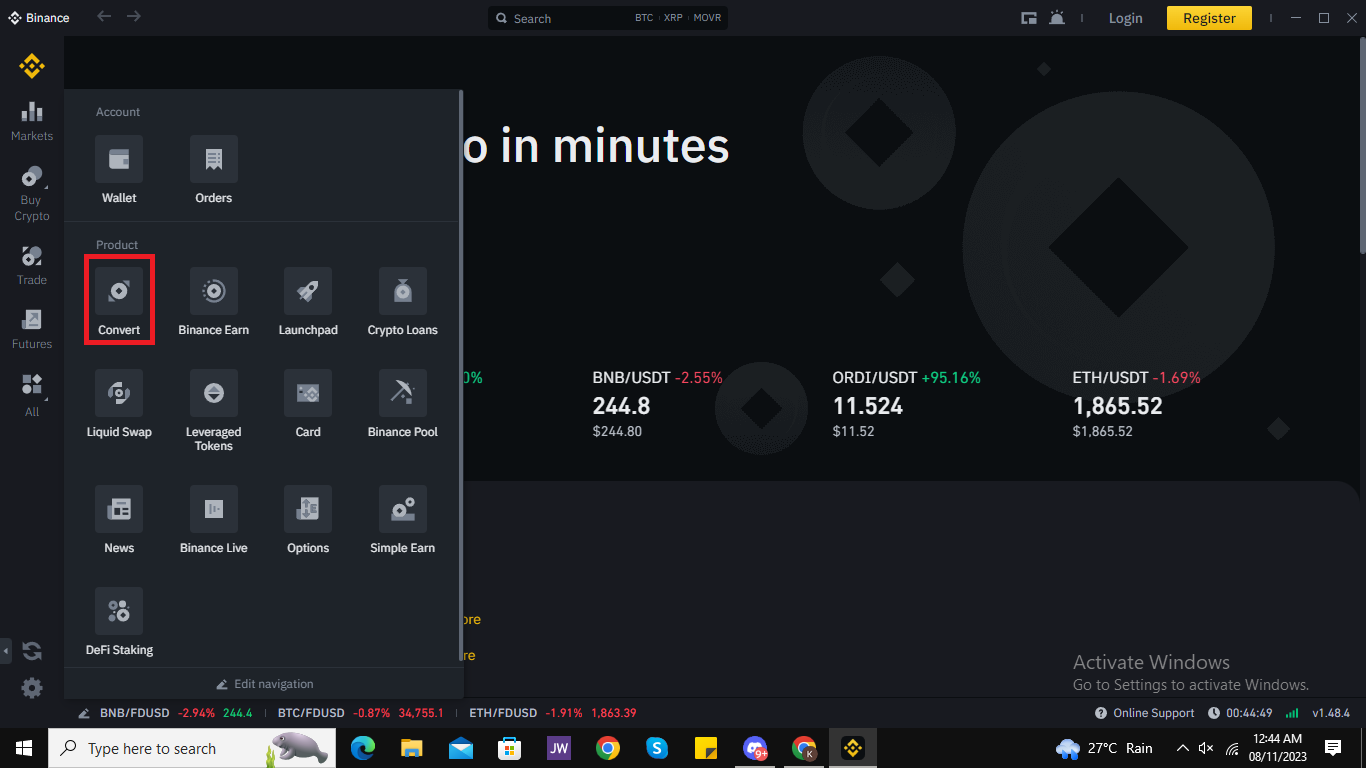The height and width of the screenshot is (768, 1366).
Task: Go back with the left arrow
Action: point(104,17)
